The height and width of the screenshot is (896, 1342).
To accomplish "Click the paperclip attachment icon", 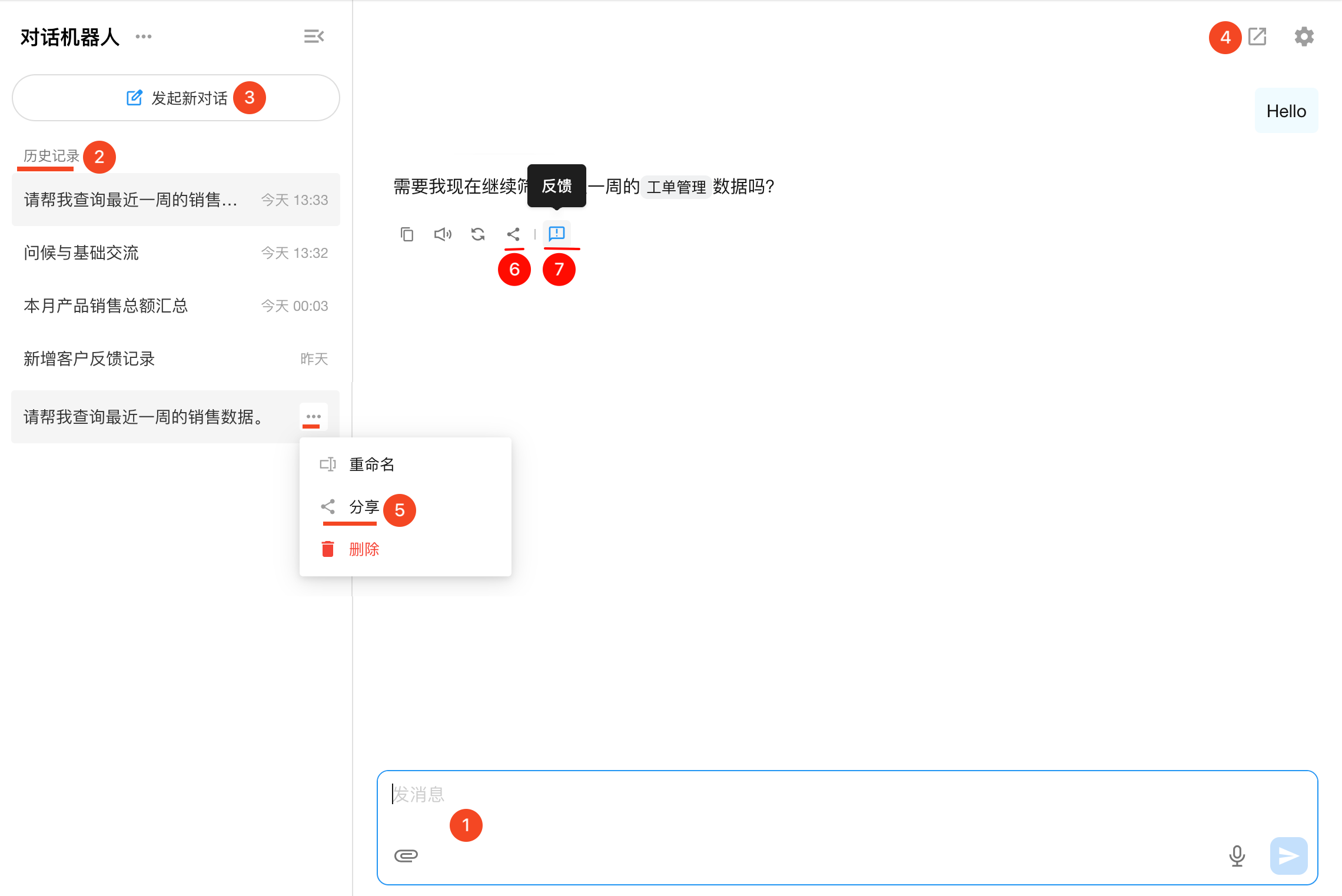I will pos(406,855).
